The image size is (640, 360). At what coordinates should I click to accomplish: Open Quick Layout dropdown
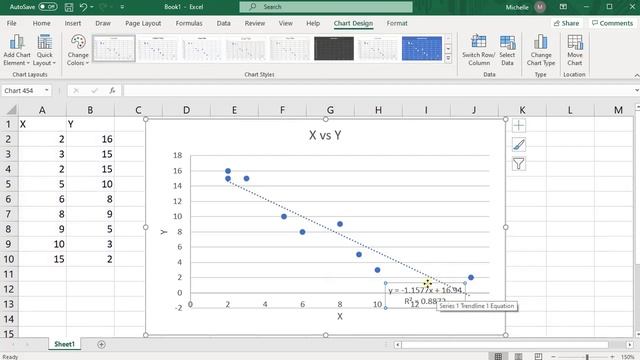[x=44, y=51]
